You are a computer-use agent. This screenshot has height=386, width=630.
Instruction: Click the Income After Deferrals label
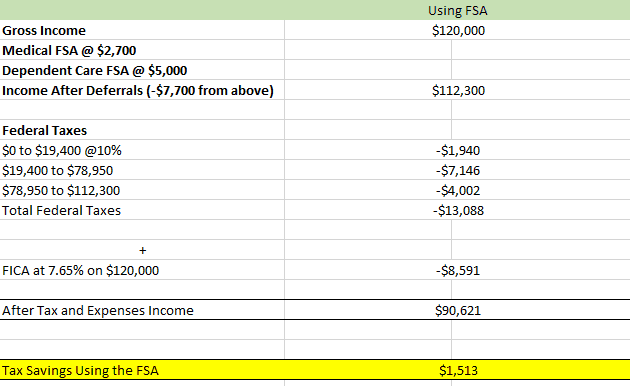click(x=138, y=91)
